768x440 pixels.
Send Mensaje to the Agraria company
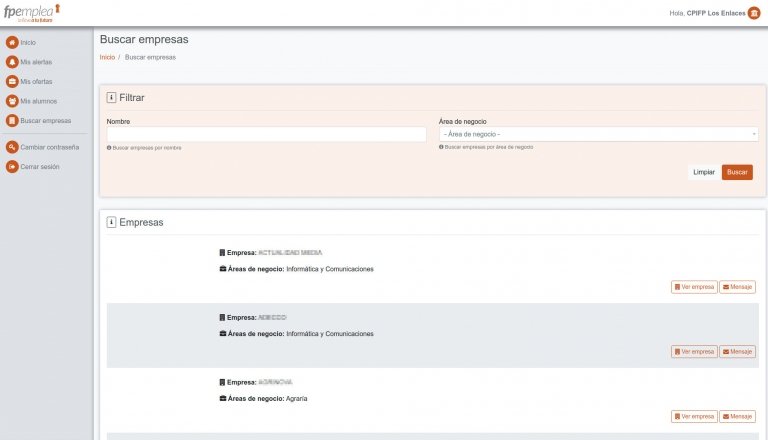(x=737, y=416)
